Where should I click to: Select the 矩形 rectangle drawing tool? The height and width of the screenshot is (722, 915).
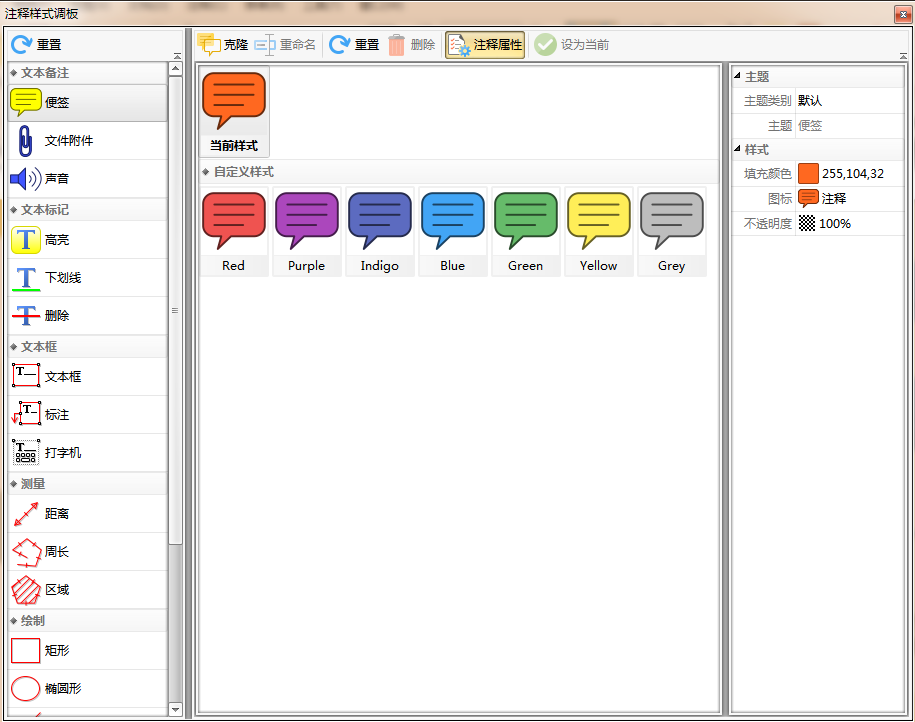point(88,650)
